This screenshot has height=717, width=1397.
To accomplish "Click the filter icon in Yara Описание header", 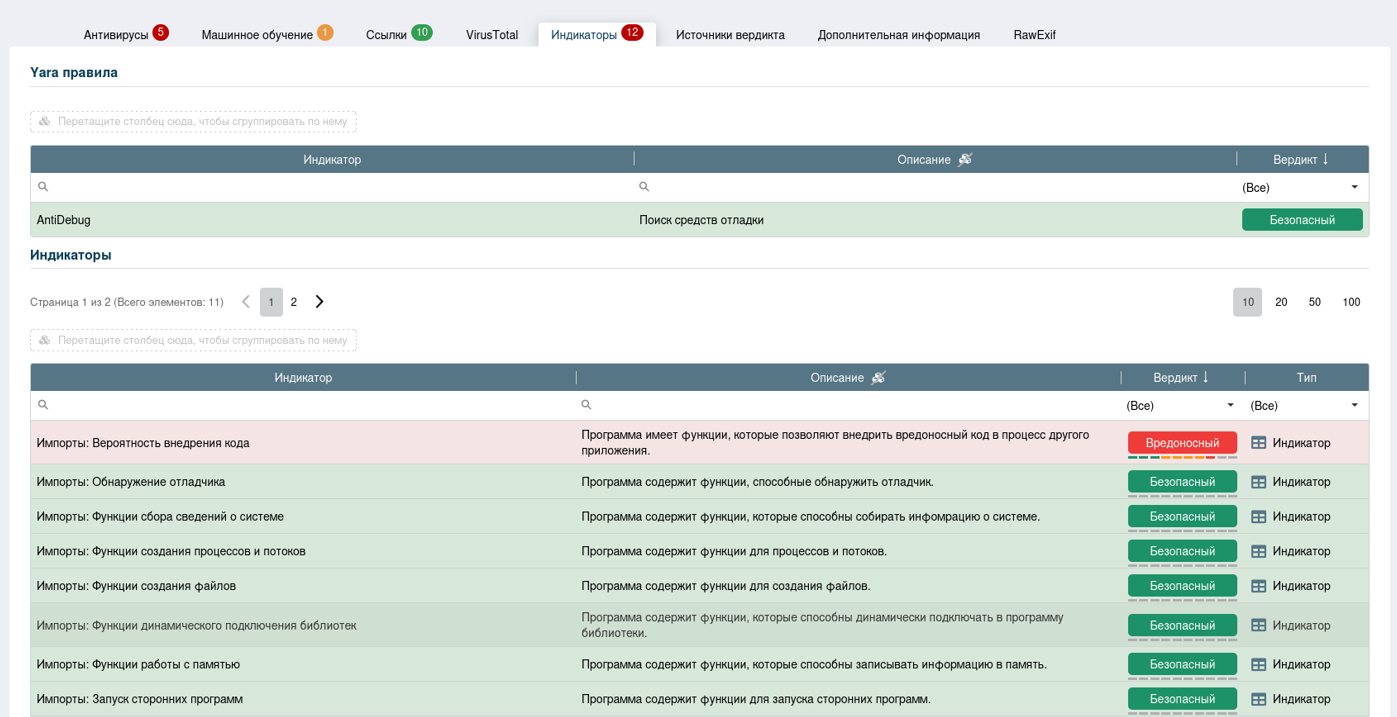I will point(965,160).
